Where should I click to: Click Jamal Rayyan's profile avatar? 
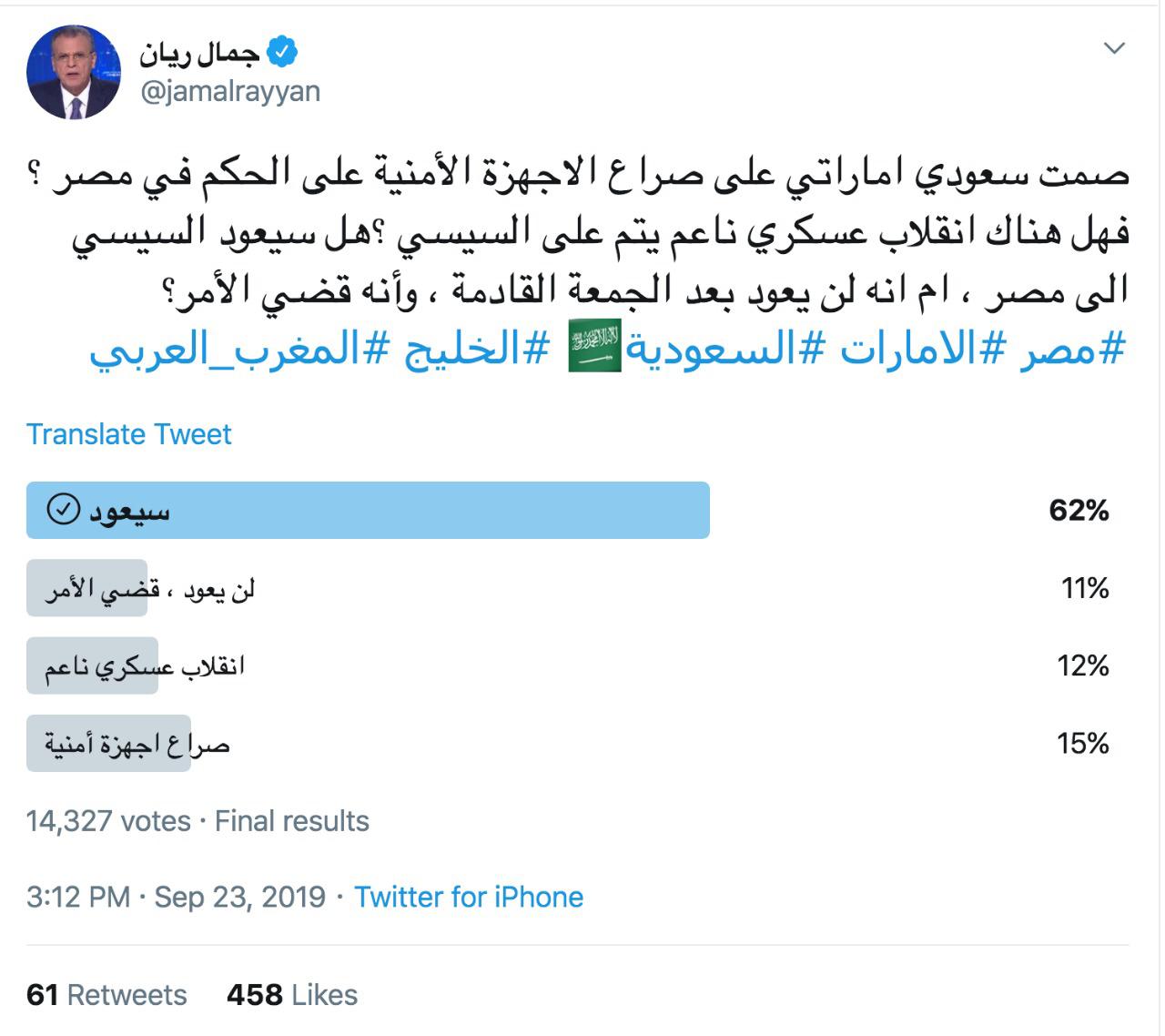[x=74, y=72]
